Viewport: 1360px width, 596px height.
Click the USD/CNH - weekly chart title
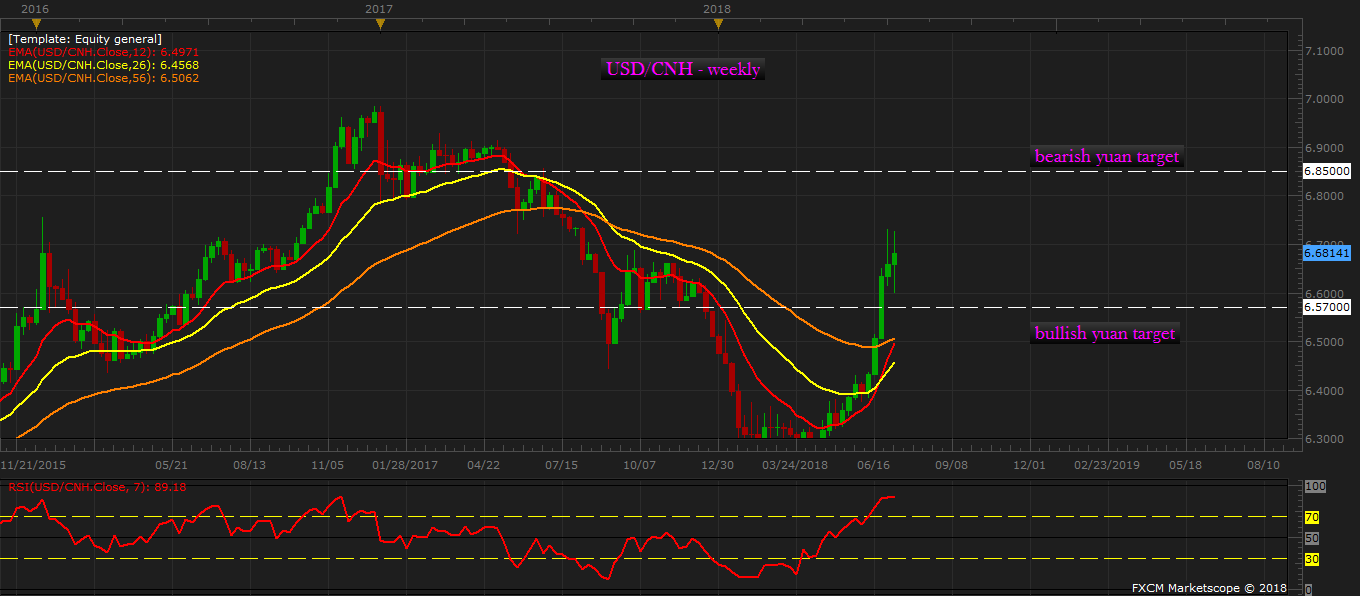pyautogui.click(x=683, y=69)
